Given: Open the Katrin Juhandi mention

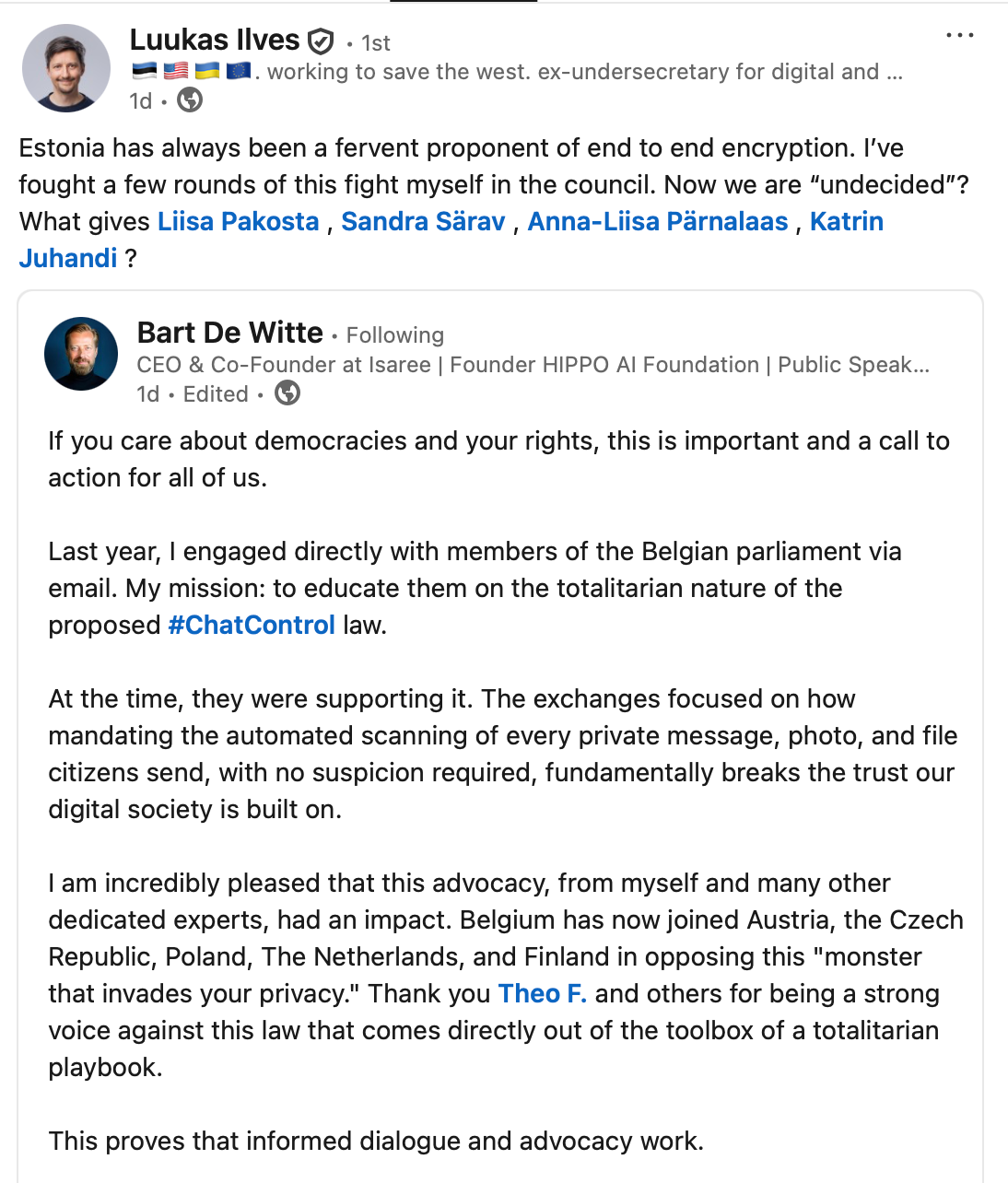Looking at the screenshot, I should pyautogui.click(x=846, y=222).
